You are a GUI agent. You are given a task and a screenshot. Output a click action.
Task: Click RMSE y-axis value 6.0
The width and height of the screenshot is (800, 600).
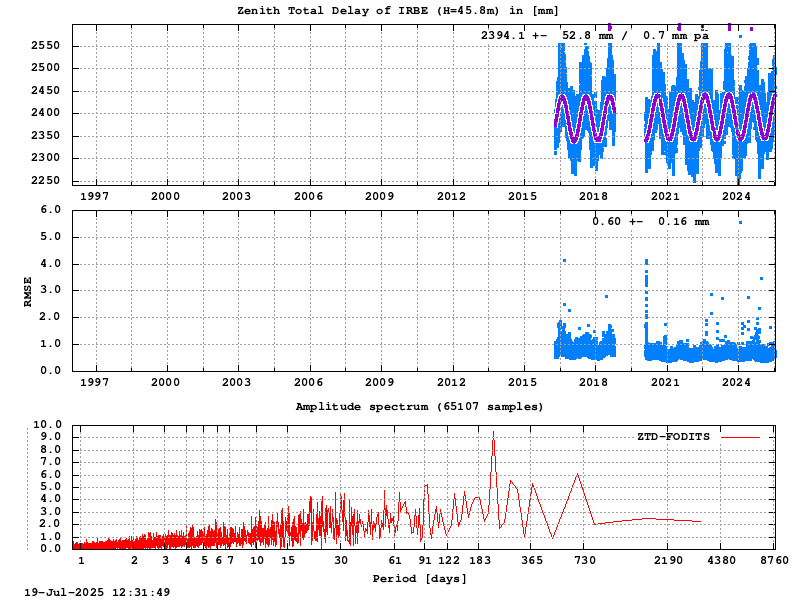tap(50, 210)
